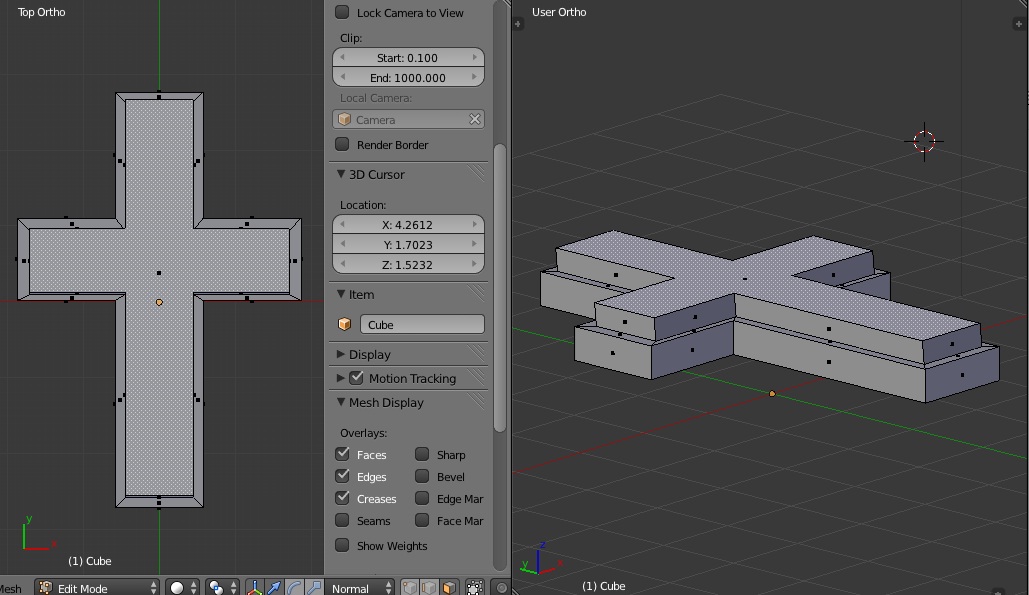
Task: Toggle limit selection to visible icon
Action: point(475,588)
